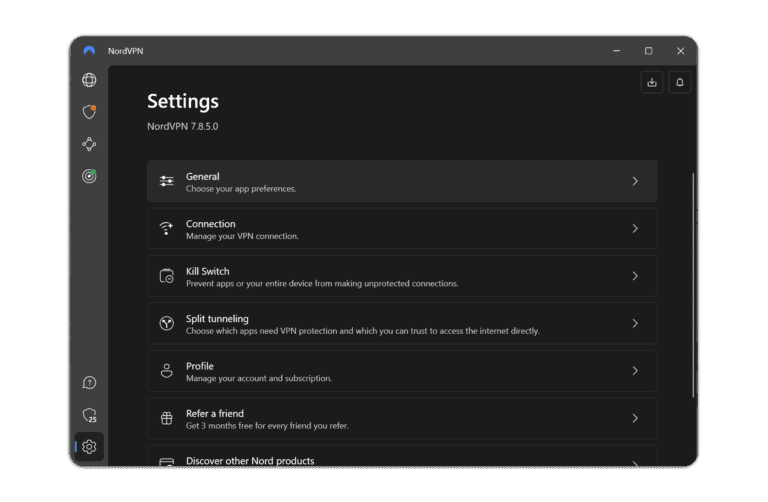
Task: Open the help chat bubble icon
Action: click(x=89, y=382)
